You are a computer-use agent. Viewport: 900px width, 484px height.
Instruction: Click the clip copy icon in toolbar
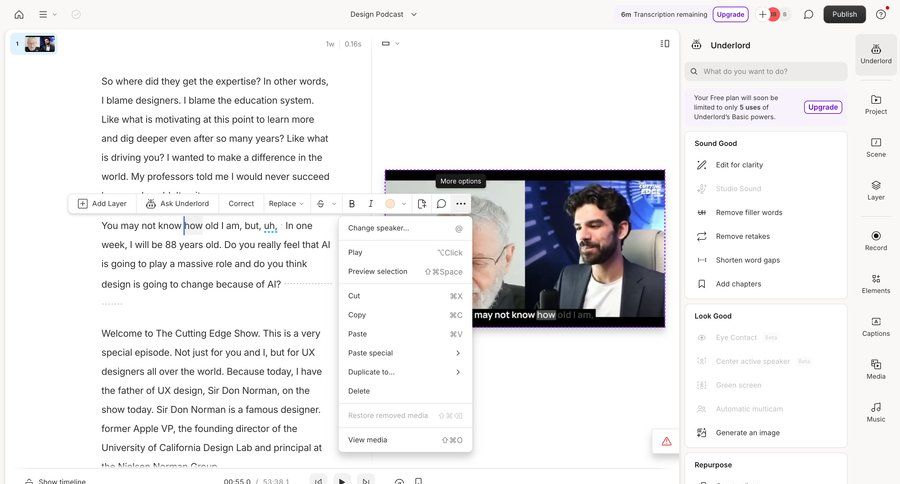point(422,204)
